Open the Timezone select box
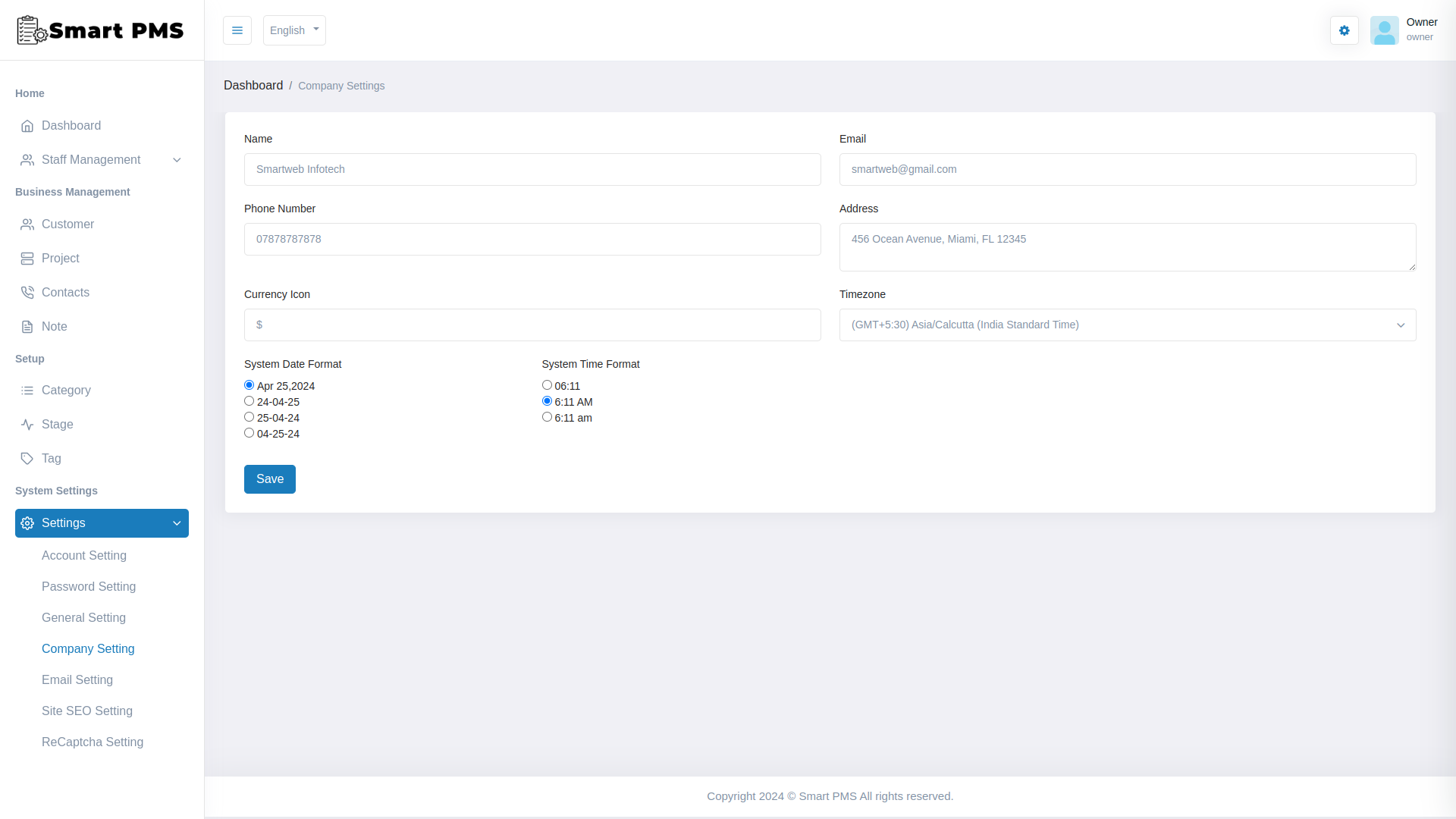Screen dimensions: 1456x819 pyautogui.click(x=1127, y=325)
